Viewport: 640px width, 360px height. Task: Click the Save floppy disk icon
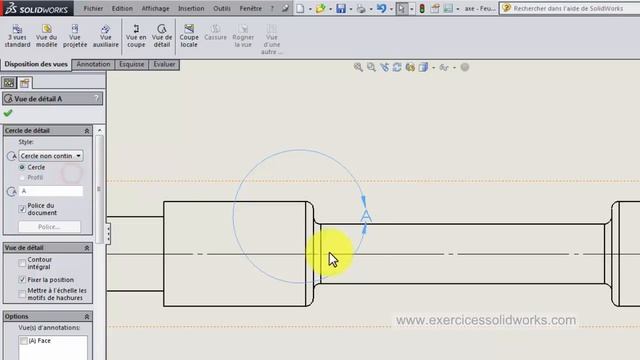341,8
